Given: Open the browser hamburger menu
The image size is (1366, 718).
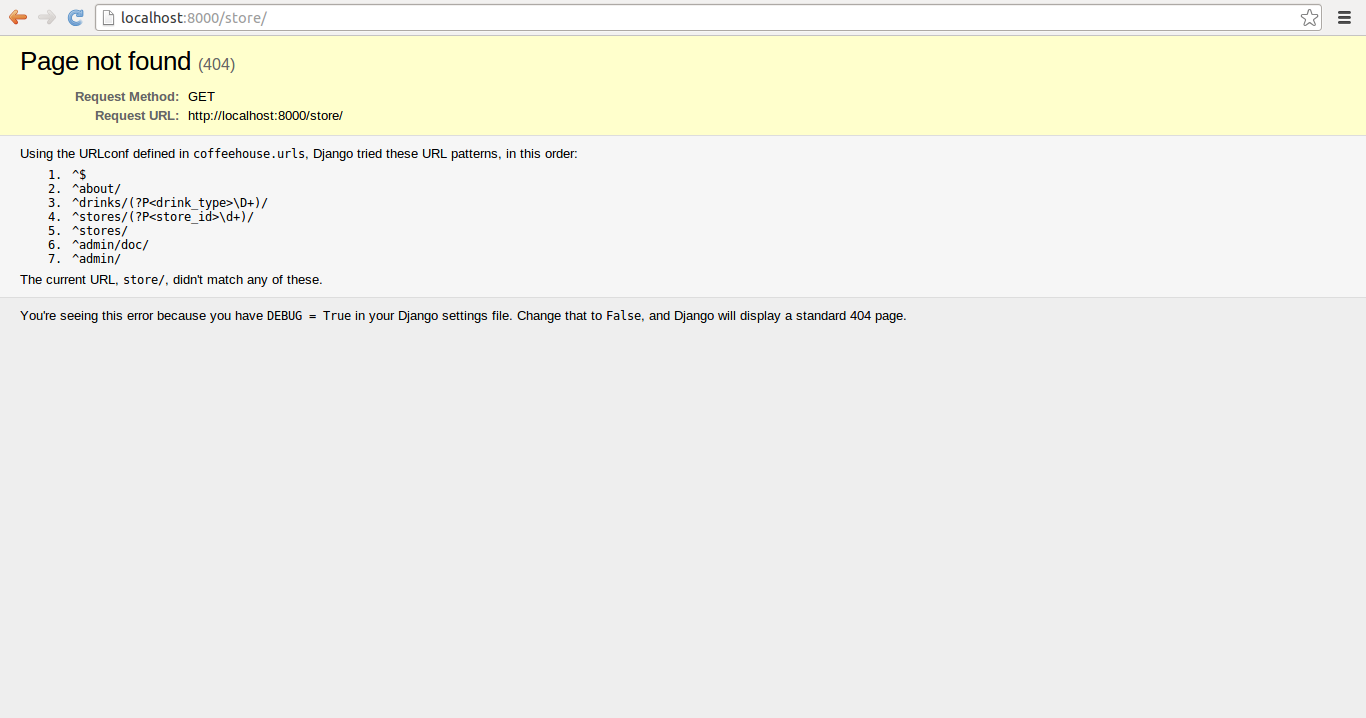Looking at the screenshot, I should pyautogui.click(x=1345, y=17).
